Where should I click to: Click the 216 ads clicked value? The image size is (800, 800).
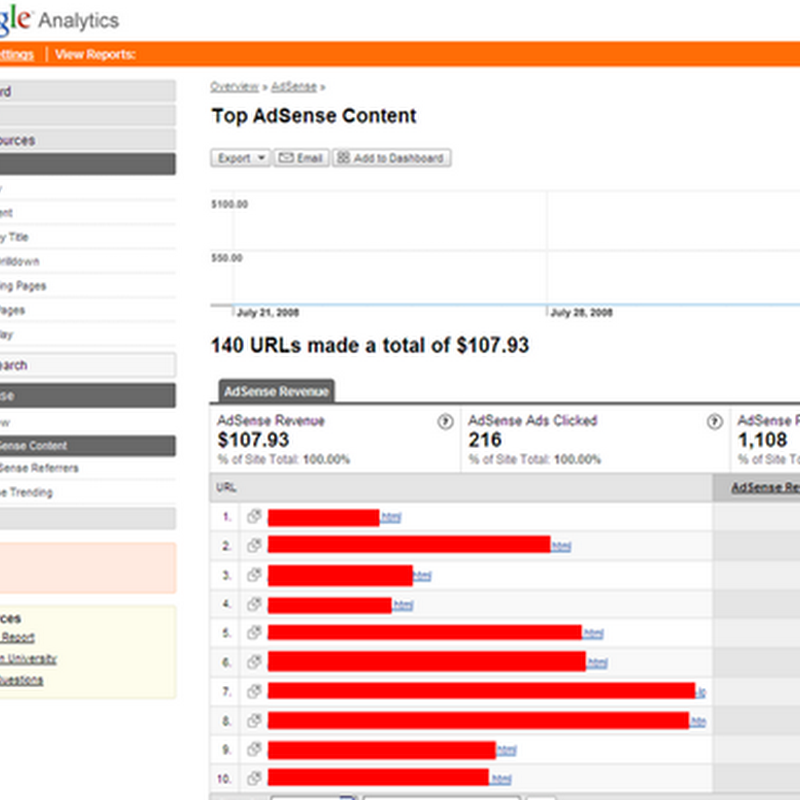(485, 440)
